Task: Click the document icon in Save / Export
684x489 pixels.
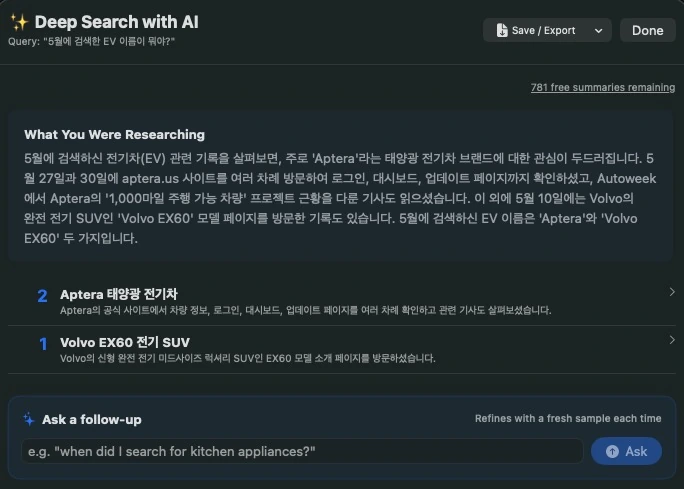Action: coord(502,31)
